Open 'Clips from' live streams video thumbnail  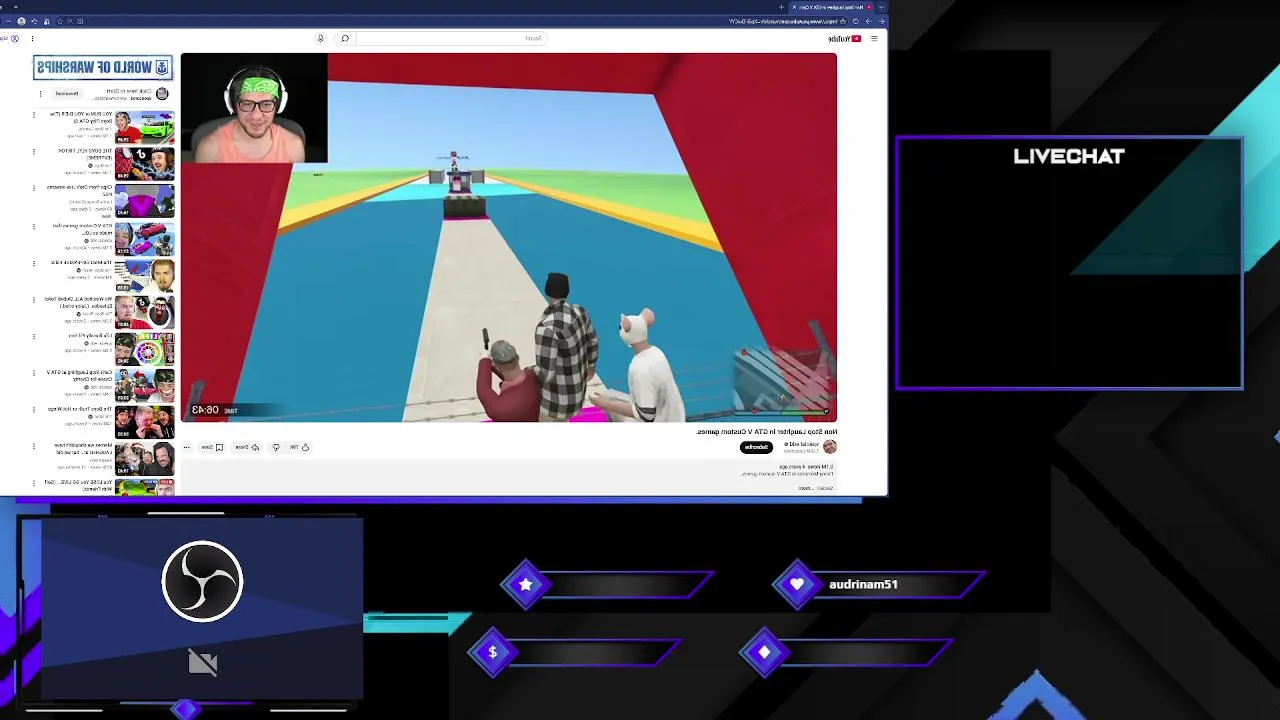tap(145, 201)
